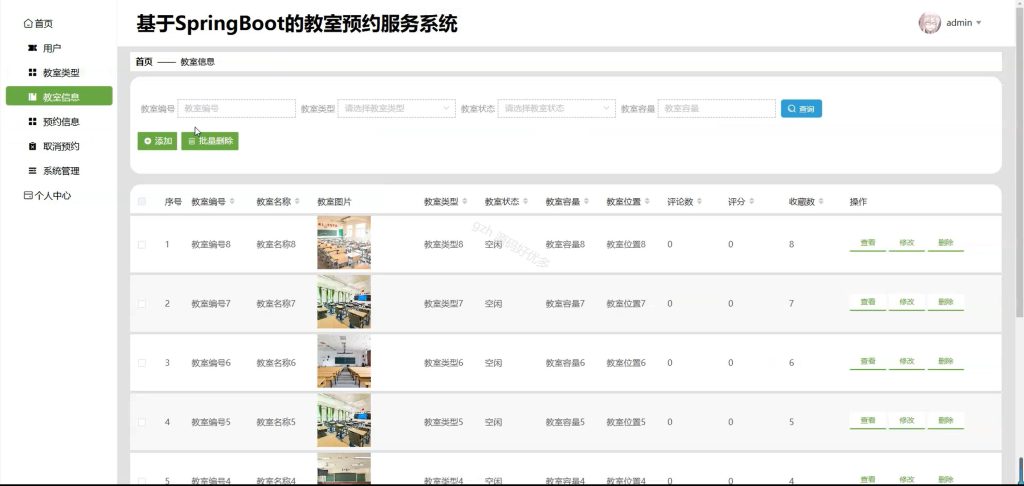This screenshot has width=1024, height=486.
Task: Open the 系统管理 menu item
Action: click(x=59, y=170)
